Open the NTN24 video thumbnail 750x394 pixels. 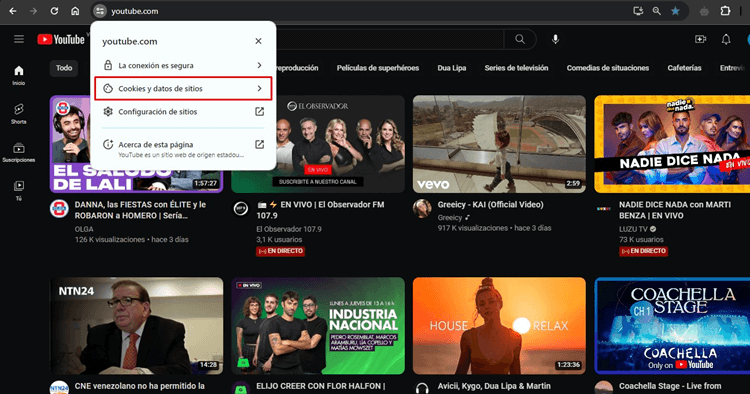point(136,326)
